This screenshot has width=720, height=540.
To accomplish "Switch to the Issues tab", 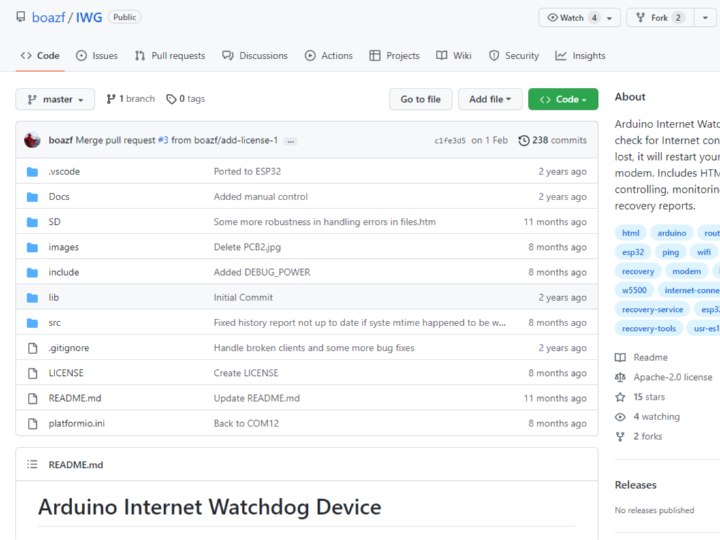I will click(97, 56).
